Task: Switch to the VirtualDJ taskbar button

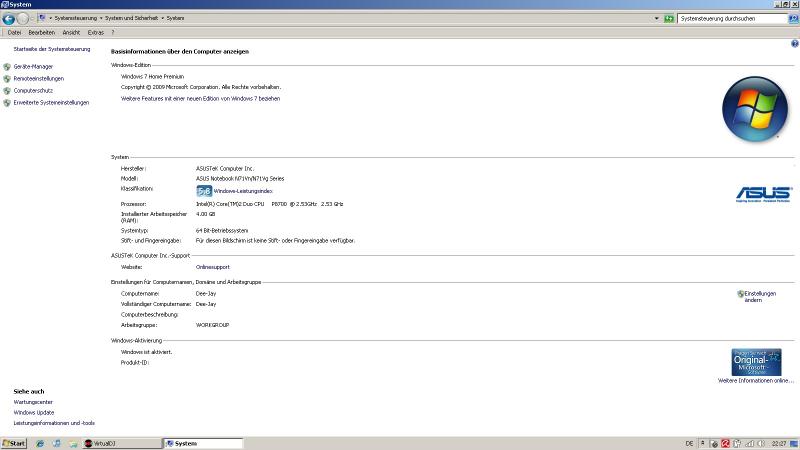Action: click(121, 443)
